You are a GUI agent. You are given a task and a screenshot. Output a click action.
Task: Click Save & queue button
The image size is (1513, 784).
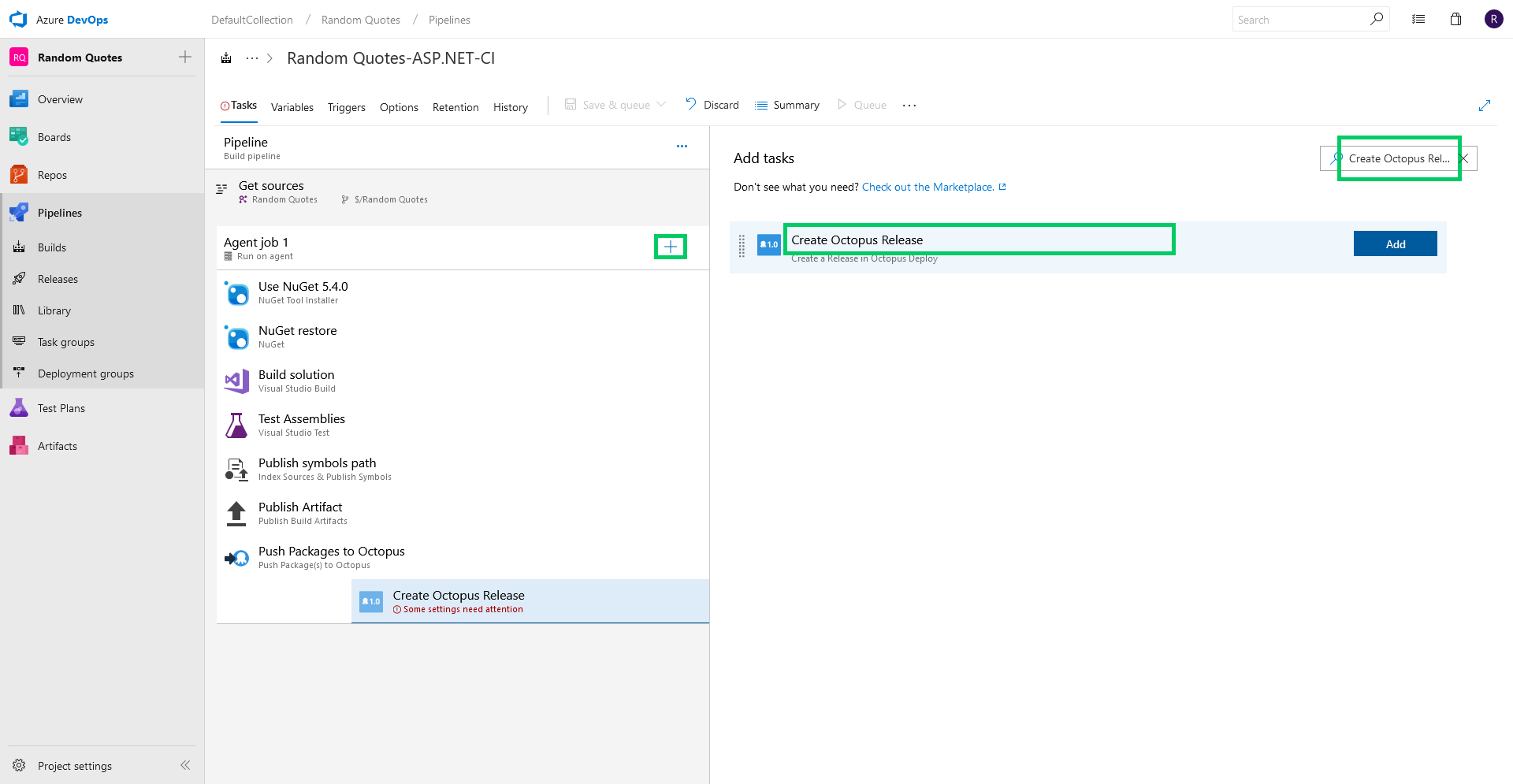pyautogui.click(x=608, y=105)
